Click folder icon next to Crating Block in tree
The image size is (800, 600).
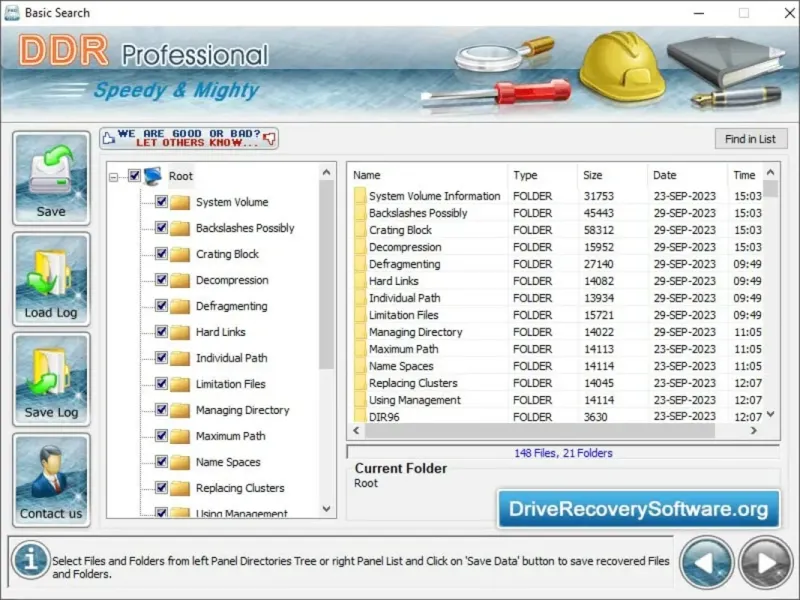(x=180, y=254)
